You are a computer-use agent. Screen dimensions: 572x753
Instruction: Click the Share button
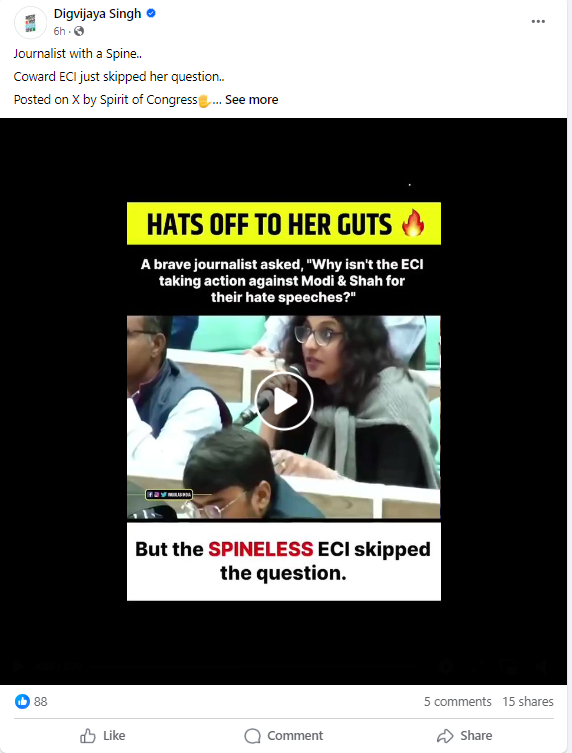464,736
